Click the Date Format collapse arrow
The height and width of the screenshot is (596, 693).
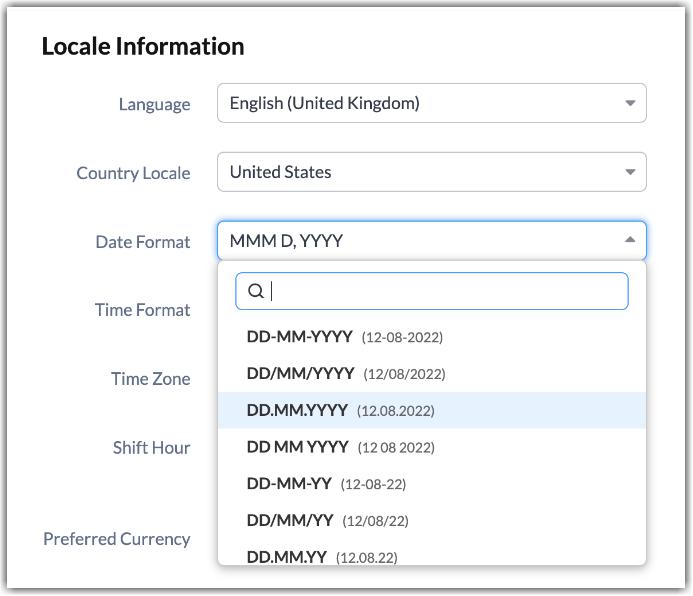coord(630,240)
